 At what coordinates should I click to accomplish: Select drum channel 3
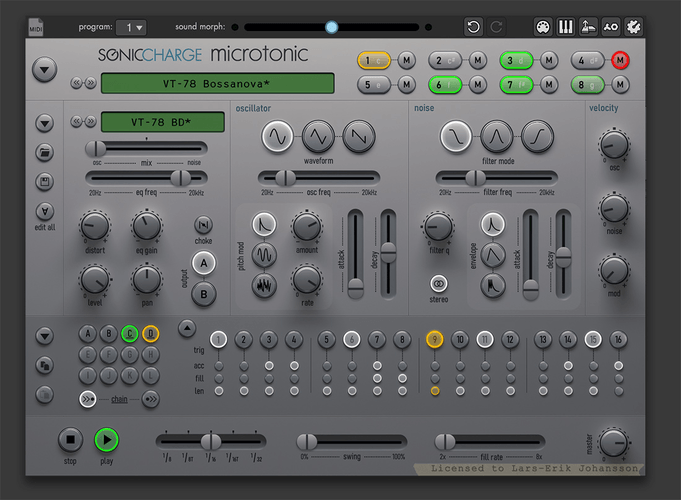coord(516,60)
